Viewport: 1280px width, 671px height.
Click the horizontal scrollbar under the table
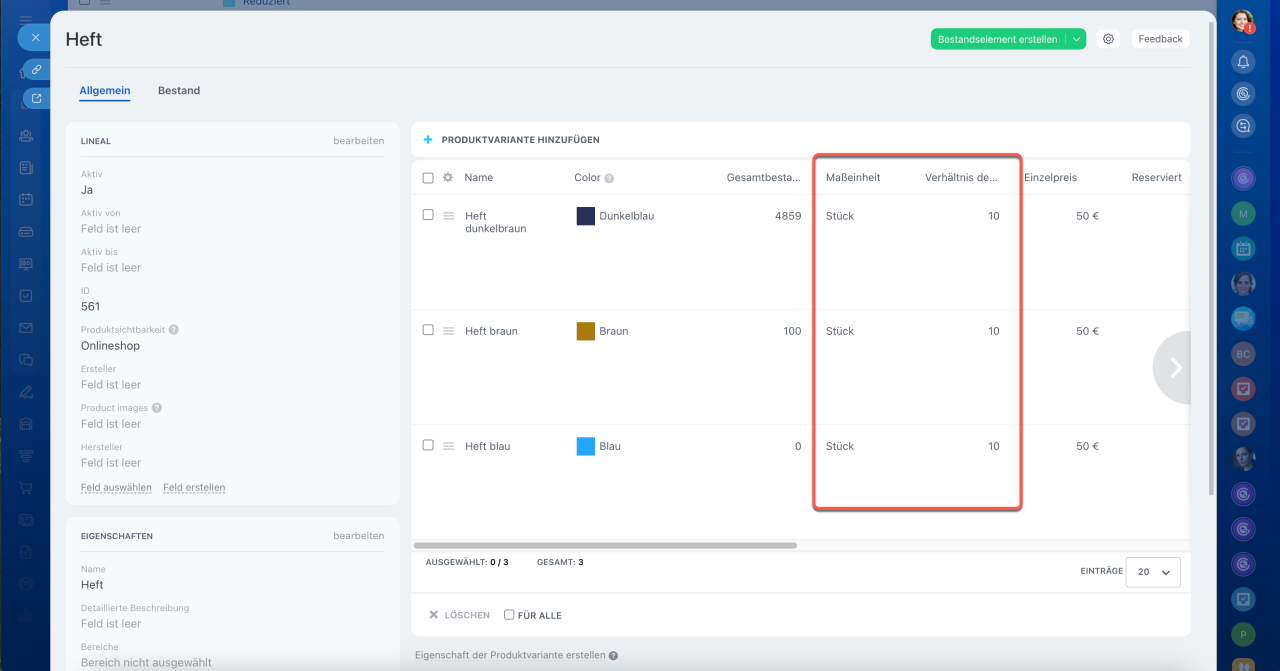[x=606, y=546]
